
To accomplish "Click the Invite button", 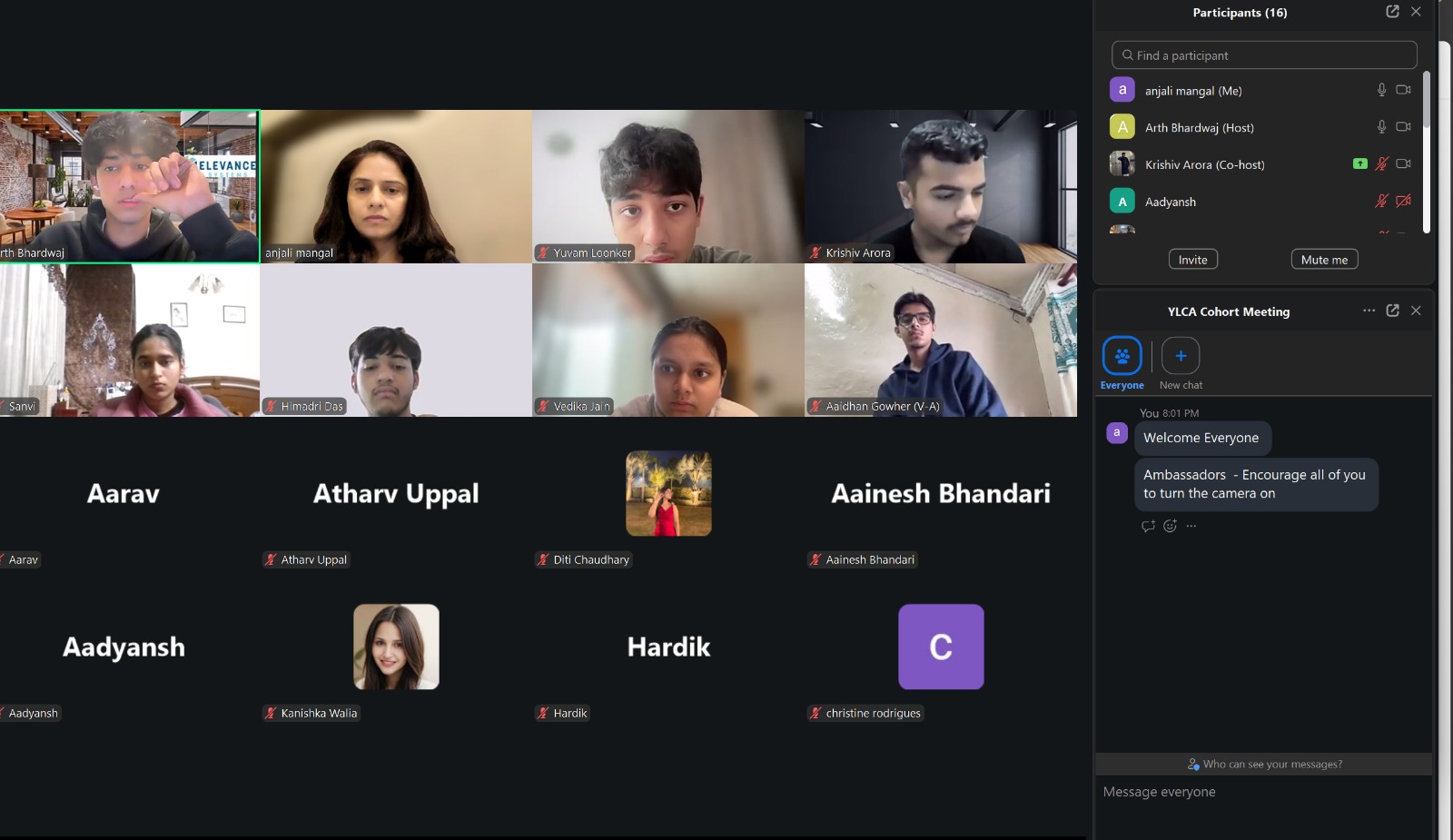I will click(1193, 260).
